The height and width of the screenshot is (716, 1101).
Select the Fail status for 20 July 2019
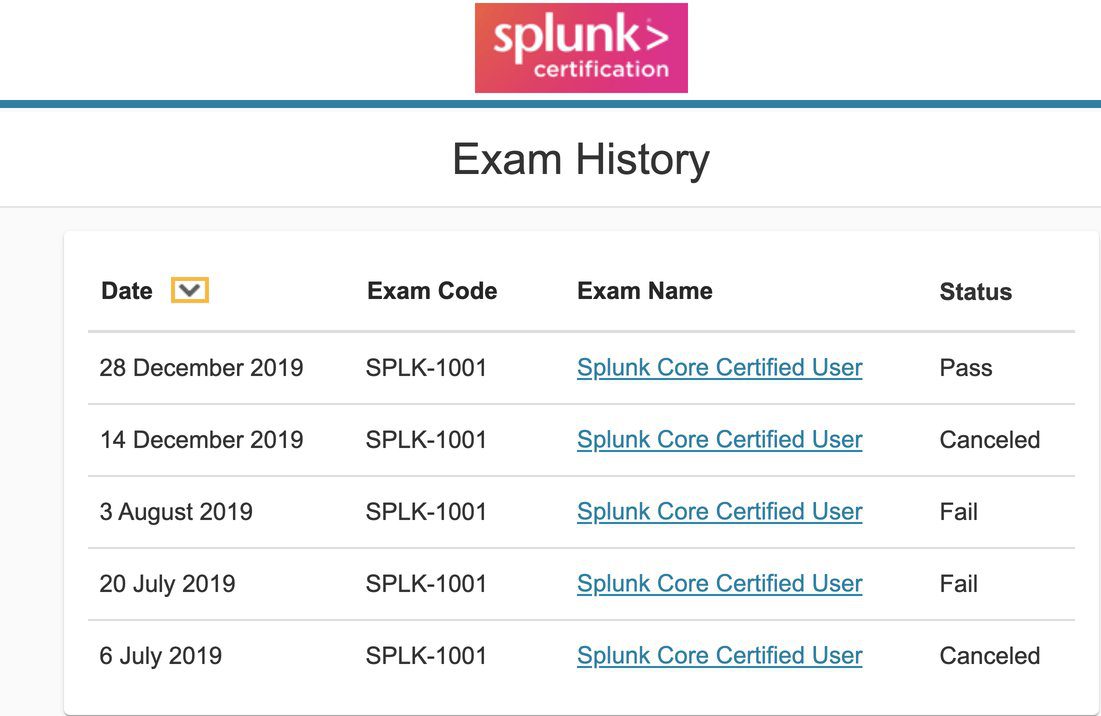(958, 584)
